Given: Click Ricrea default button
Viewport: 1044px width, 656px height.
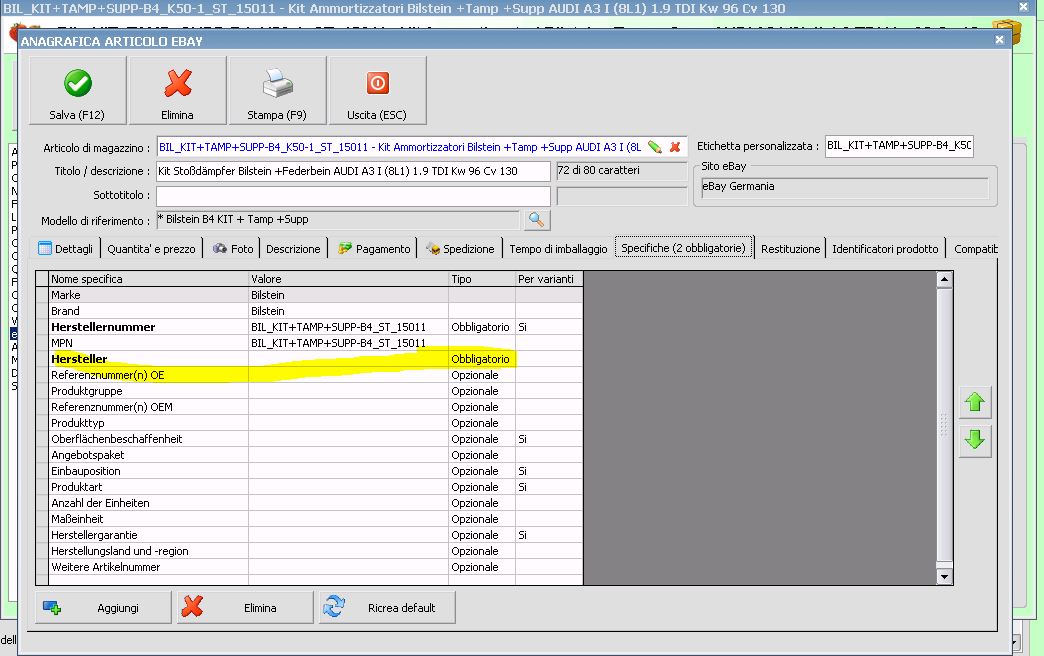Looking at the screenshot, I should tap(387, 607).
